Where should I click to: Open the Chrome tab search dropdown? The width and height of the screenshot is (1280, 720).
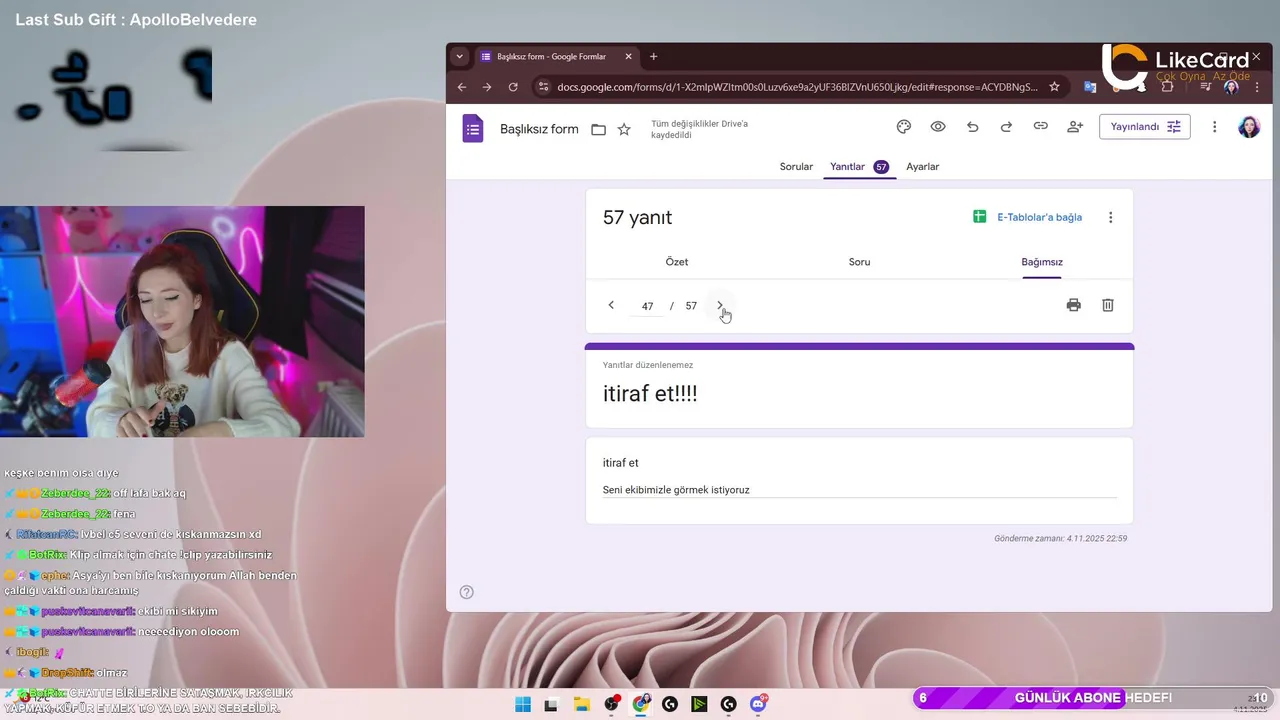pos(459,57)
